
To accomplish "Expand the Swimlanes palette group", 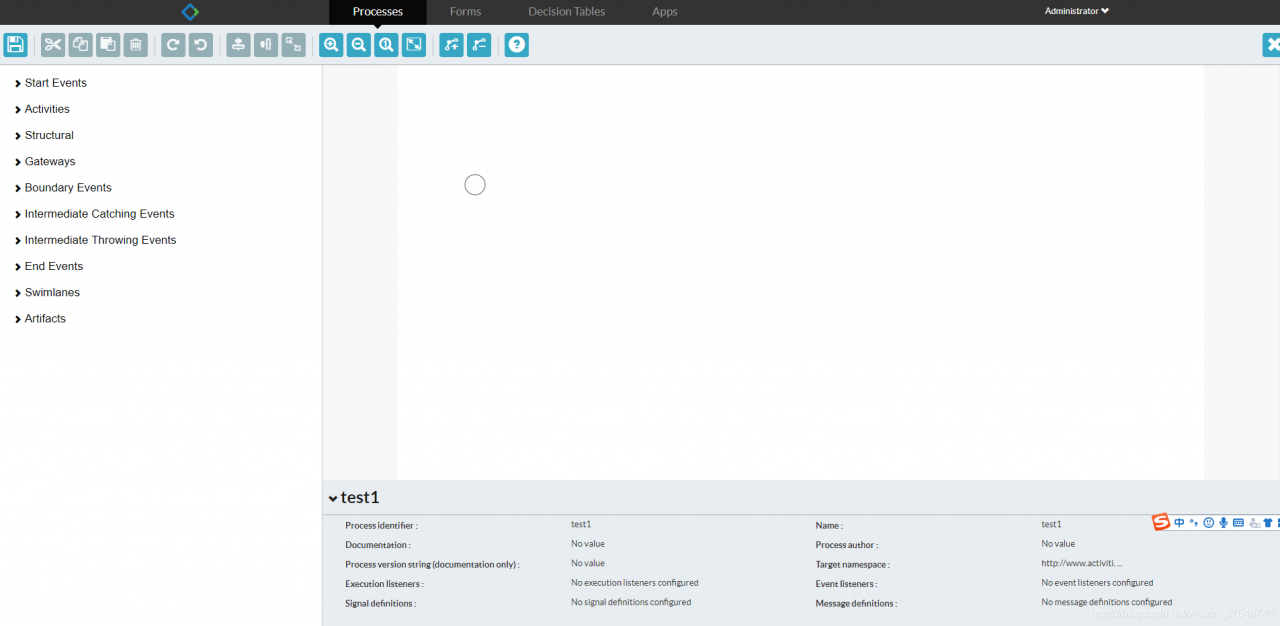I will pos(47,292).
